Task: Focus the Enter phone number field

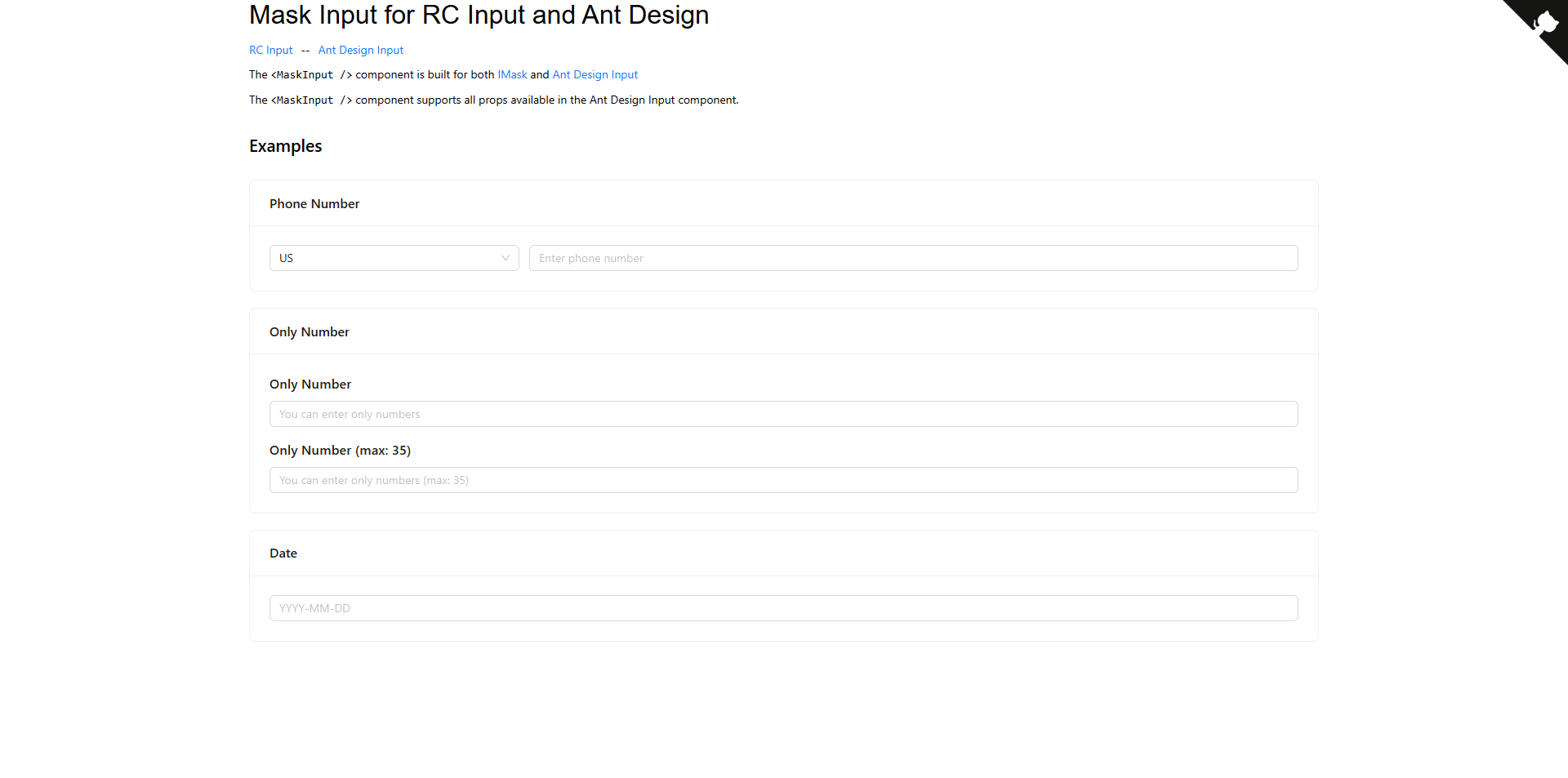Action: (x=913, y=258)
